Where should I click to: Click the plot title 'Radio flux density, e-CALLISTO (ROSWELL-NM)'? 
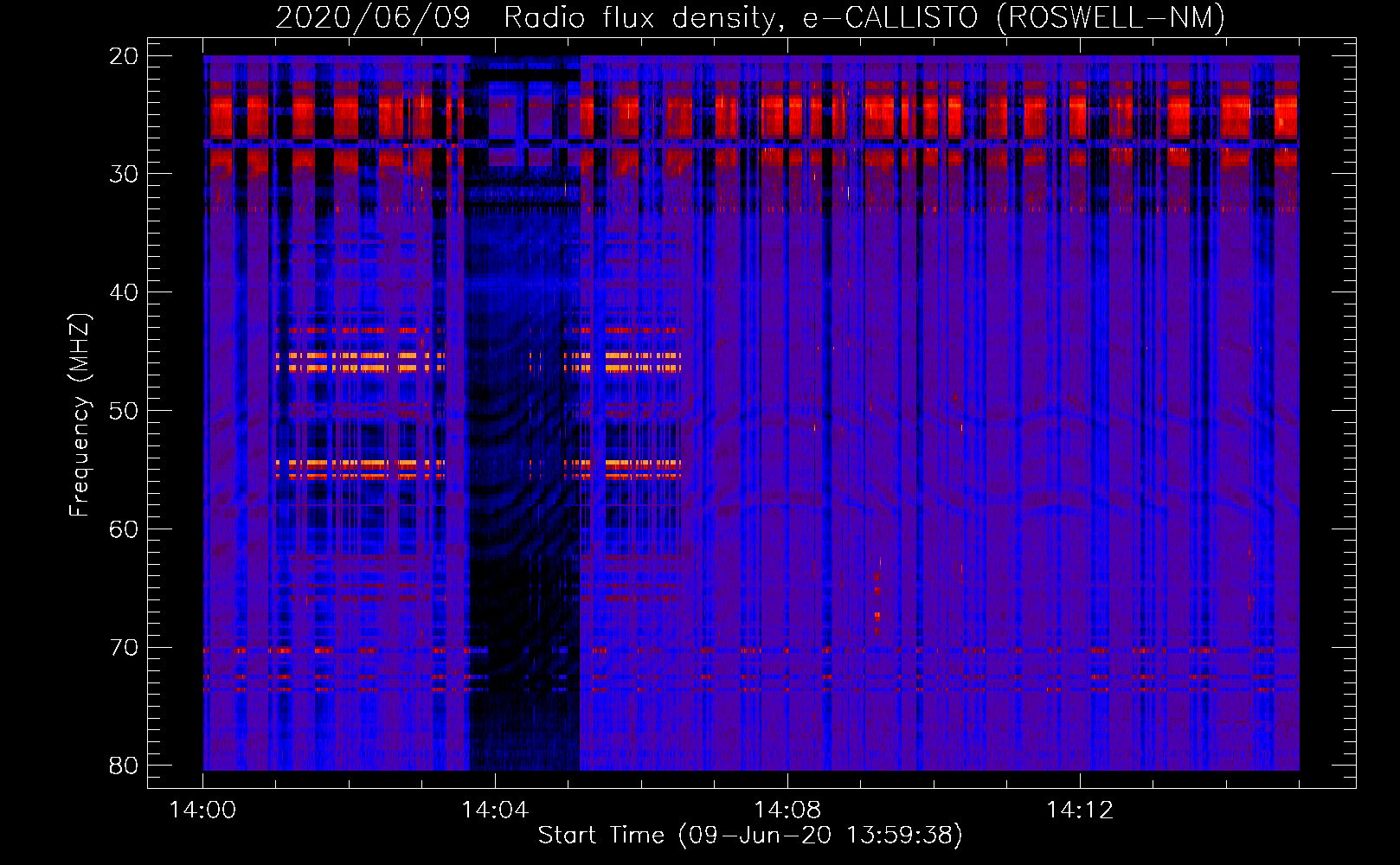point(864,17)
